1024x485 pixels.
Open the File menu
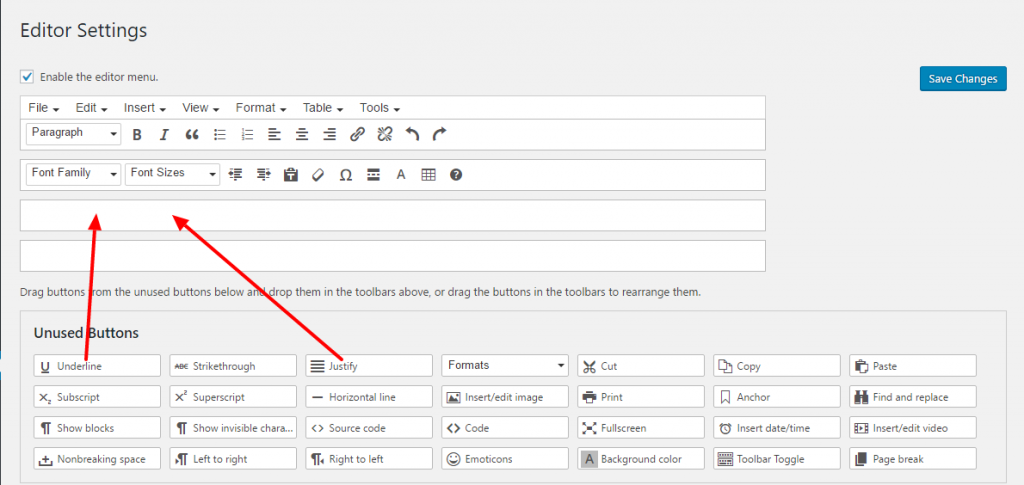click(44, 108)
